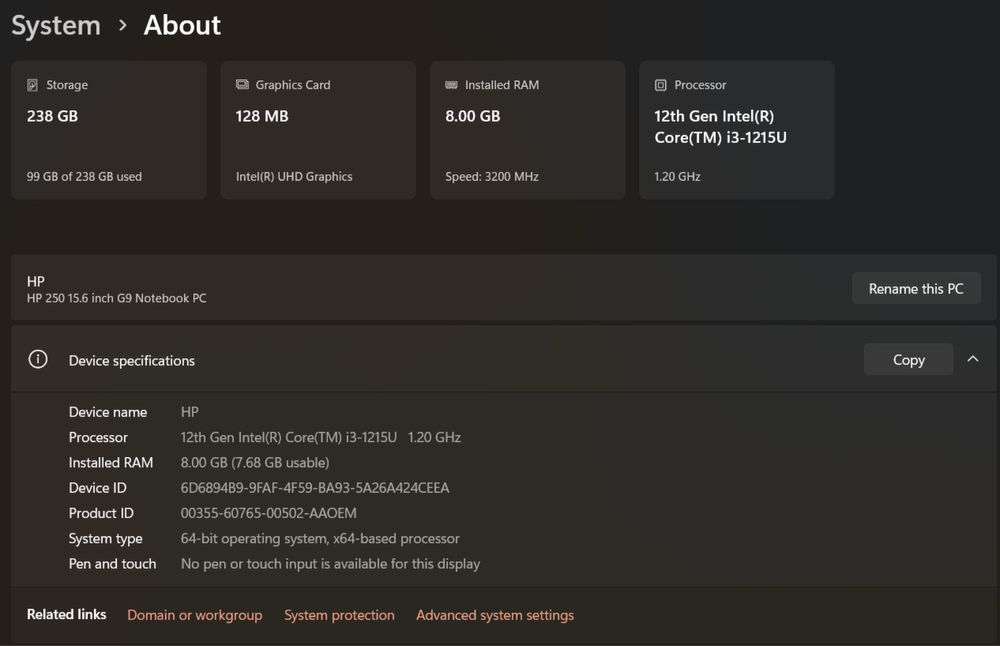The image size is (1000, 646).
Task: Click the Device specifications info icon
Action: click(38, 360)
